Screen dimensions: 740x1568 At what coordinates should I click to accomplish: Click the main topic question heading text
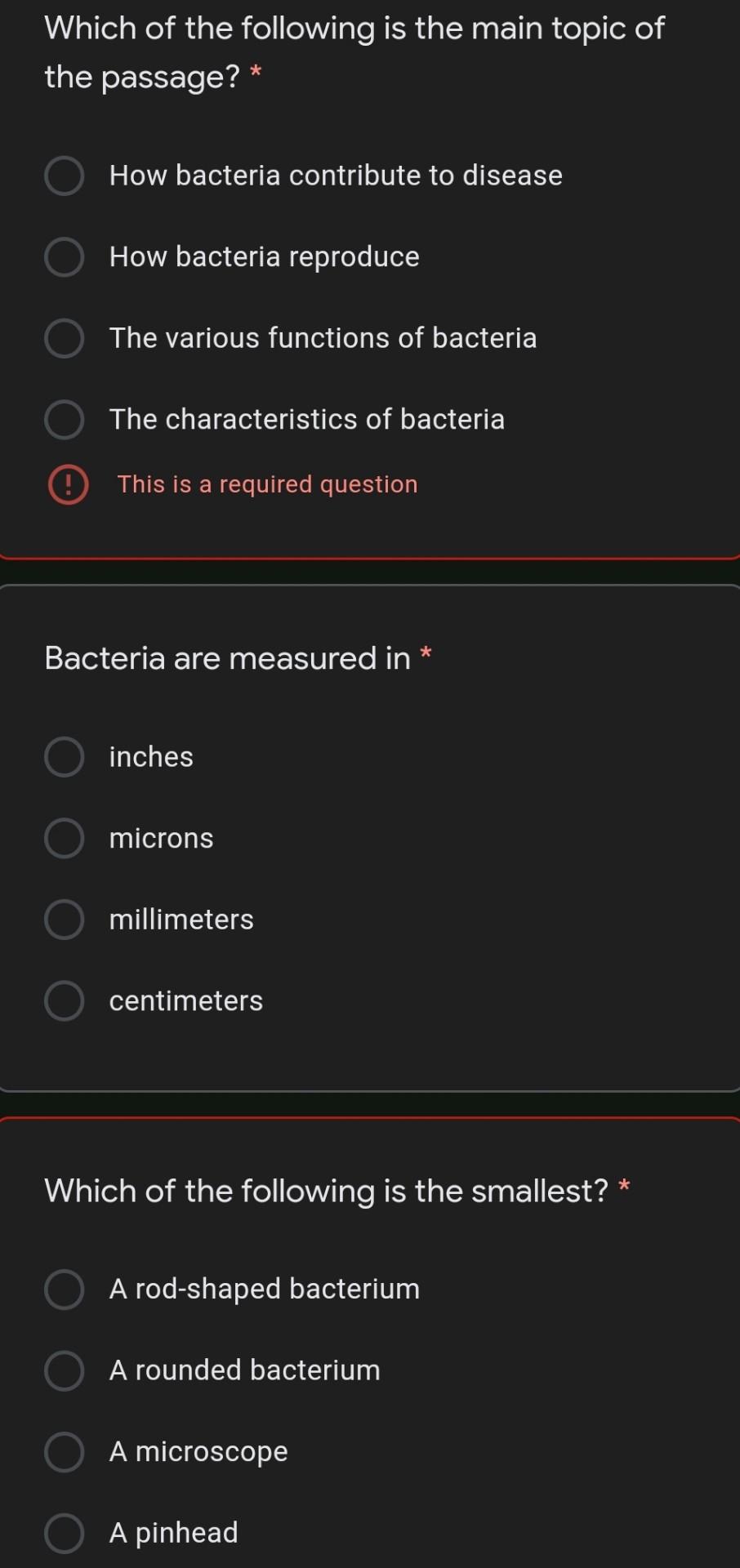click(354, 52)
